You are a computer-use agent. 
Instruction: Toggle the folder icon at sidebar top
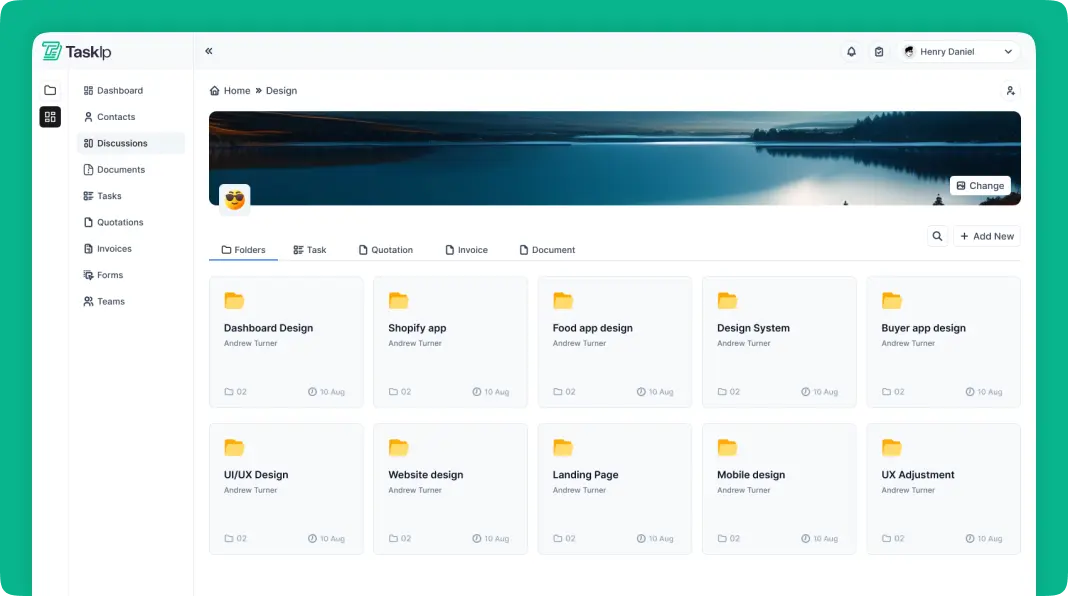[50, 90]
